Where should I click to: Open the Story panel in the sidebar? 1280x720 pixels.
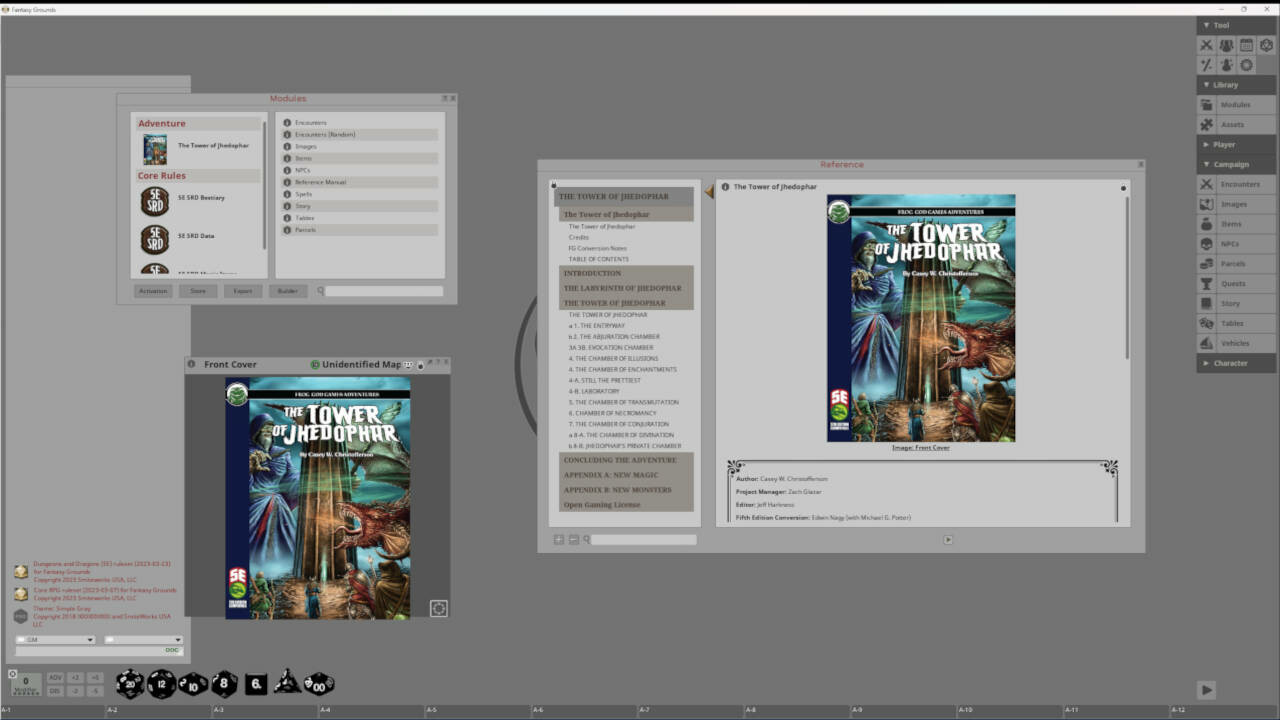tap(1234, 303)
